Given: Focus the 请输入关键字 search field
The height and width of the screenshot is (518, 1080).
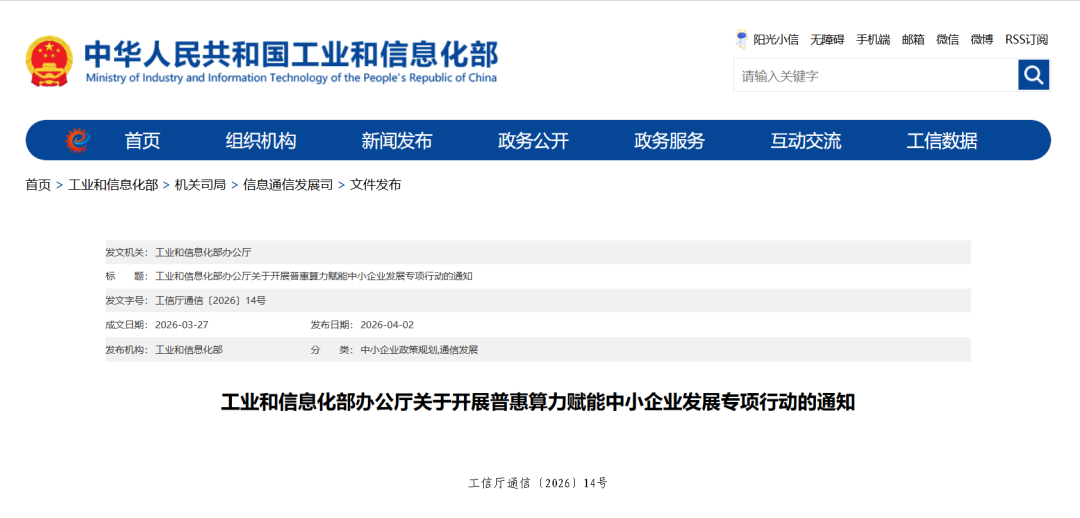Looking at the screenshot, I should point(875,76).
